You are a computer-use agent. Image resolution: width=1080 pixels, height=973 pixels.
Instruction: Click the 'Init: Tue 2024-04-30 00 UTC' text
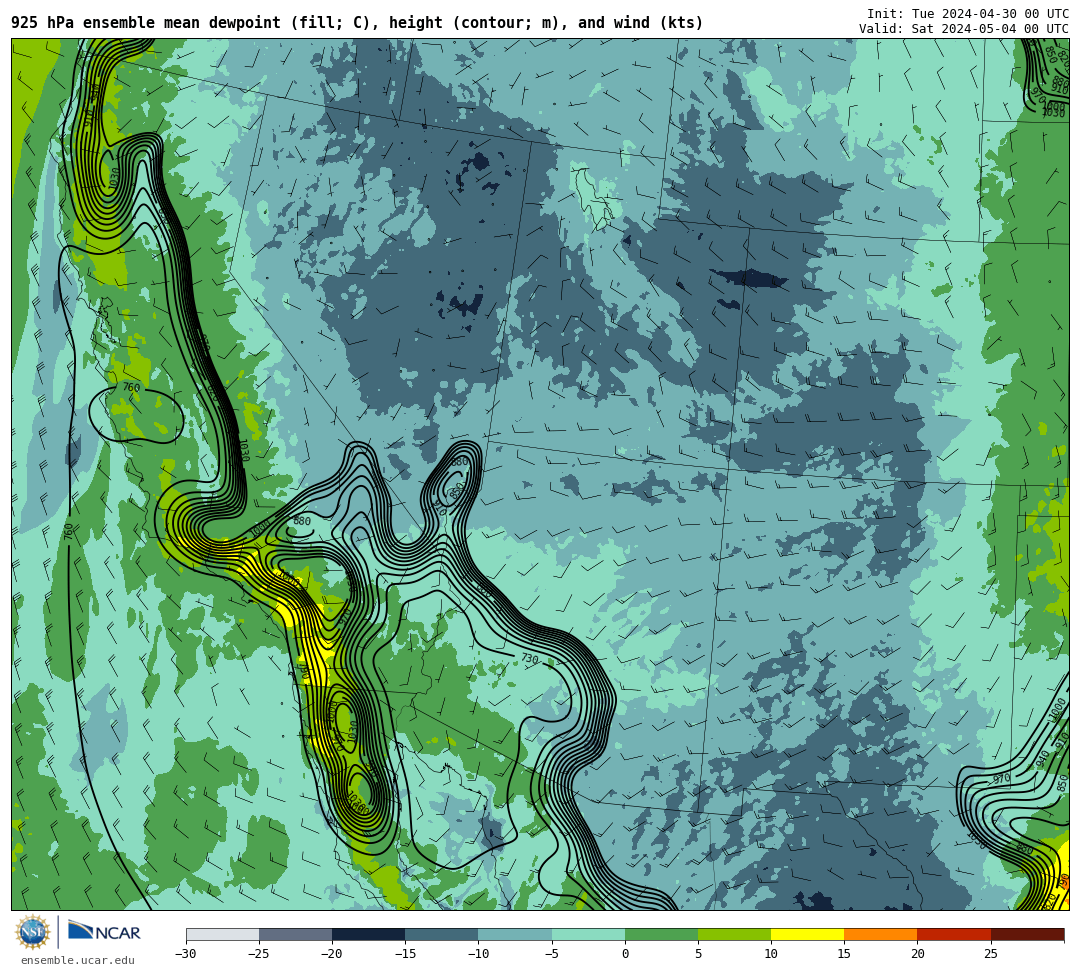(x=968, y=14)
